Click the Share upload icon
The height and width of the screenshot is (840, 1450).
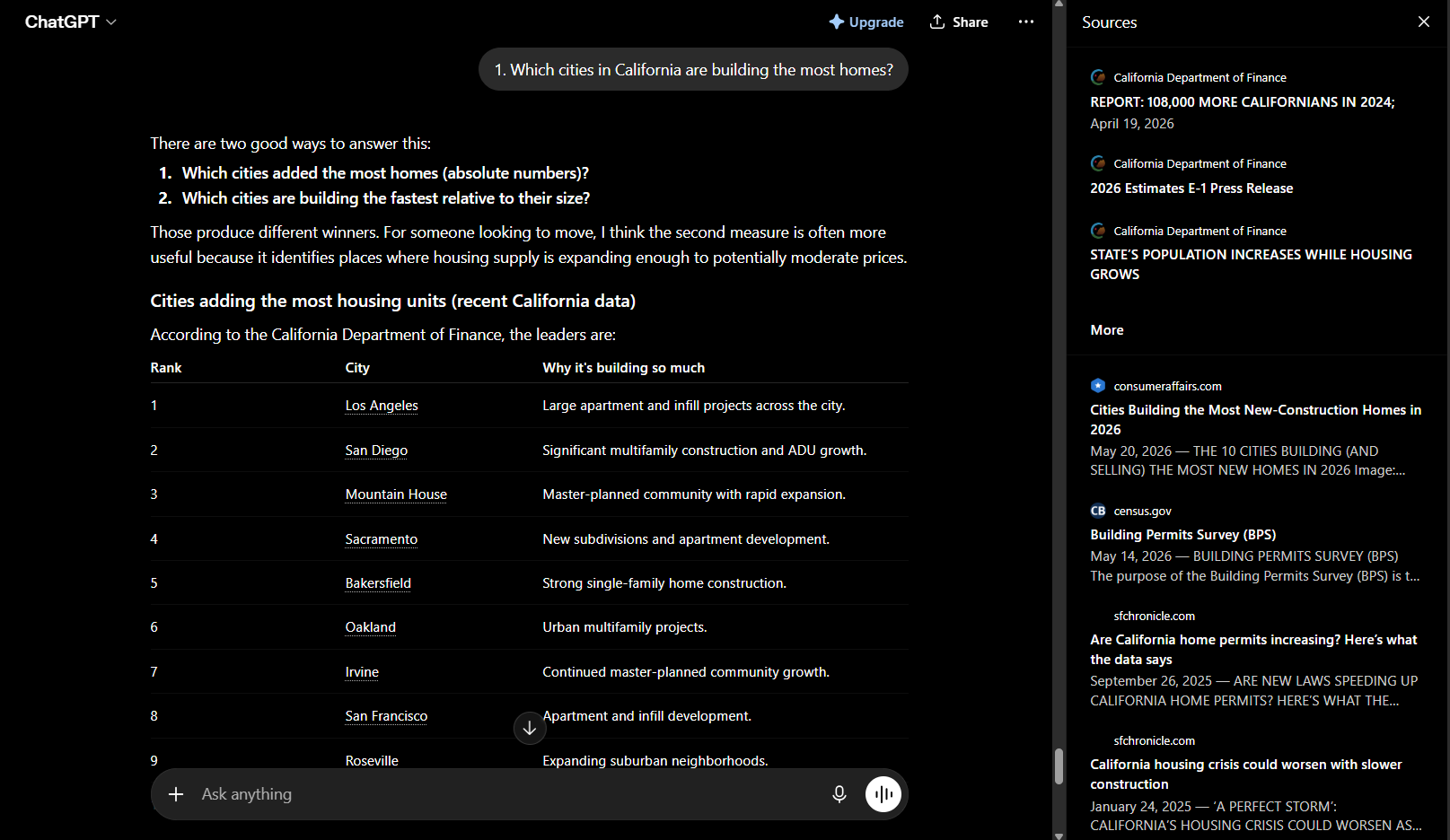click(x=937, y=22)
